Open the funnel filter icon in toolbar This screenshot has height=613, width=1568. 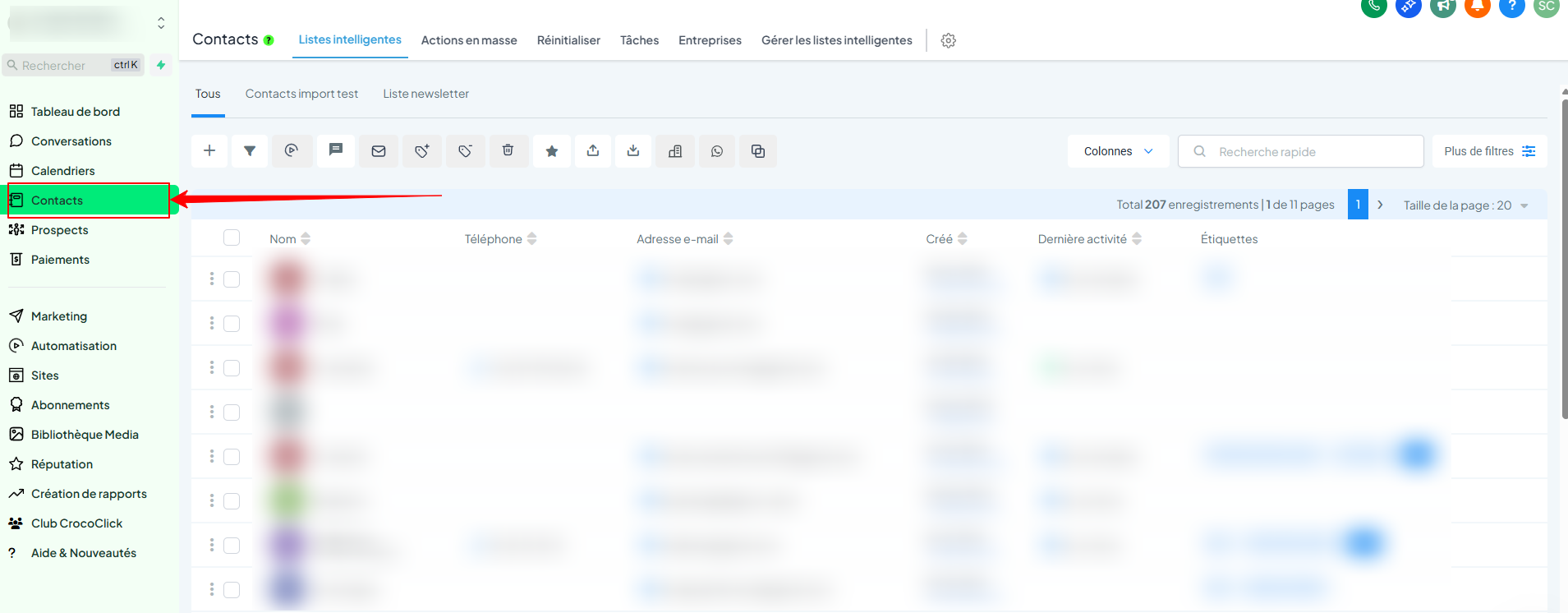pyautogui.click(x=250, y=151)
